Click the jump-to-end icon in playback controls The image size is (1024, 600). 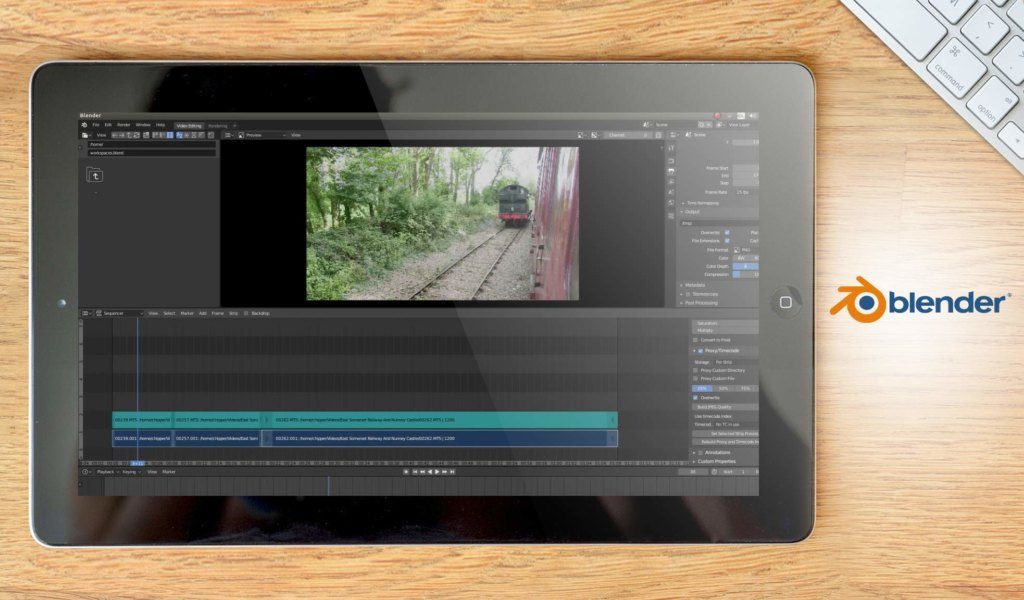451,473
